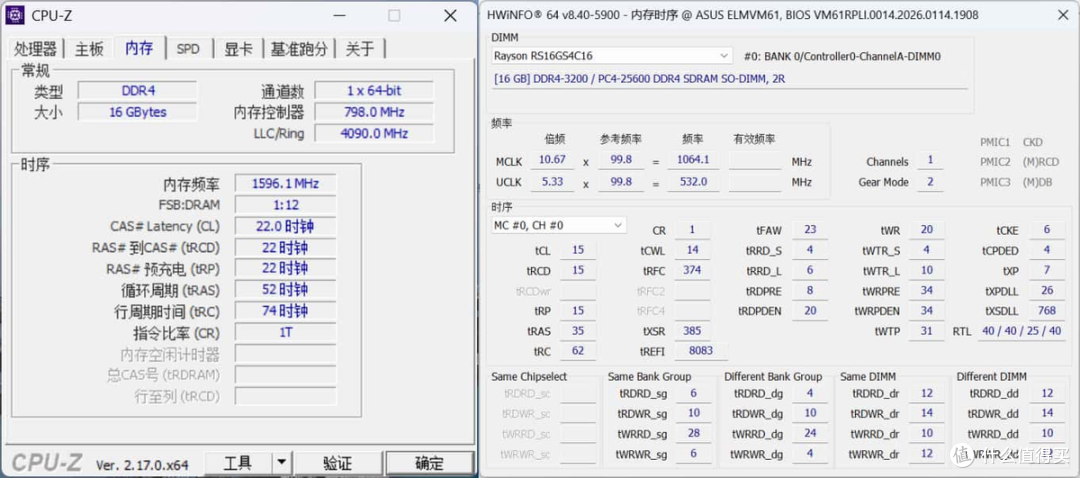Open the SPD tab in CPU-Z
Viewport: 1080px width, 478px height.
[188, 49]
